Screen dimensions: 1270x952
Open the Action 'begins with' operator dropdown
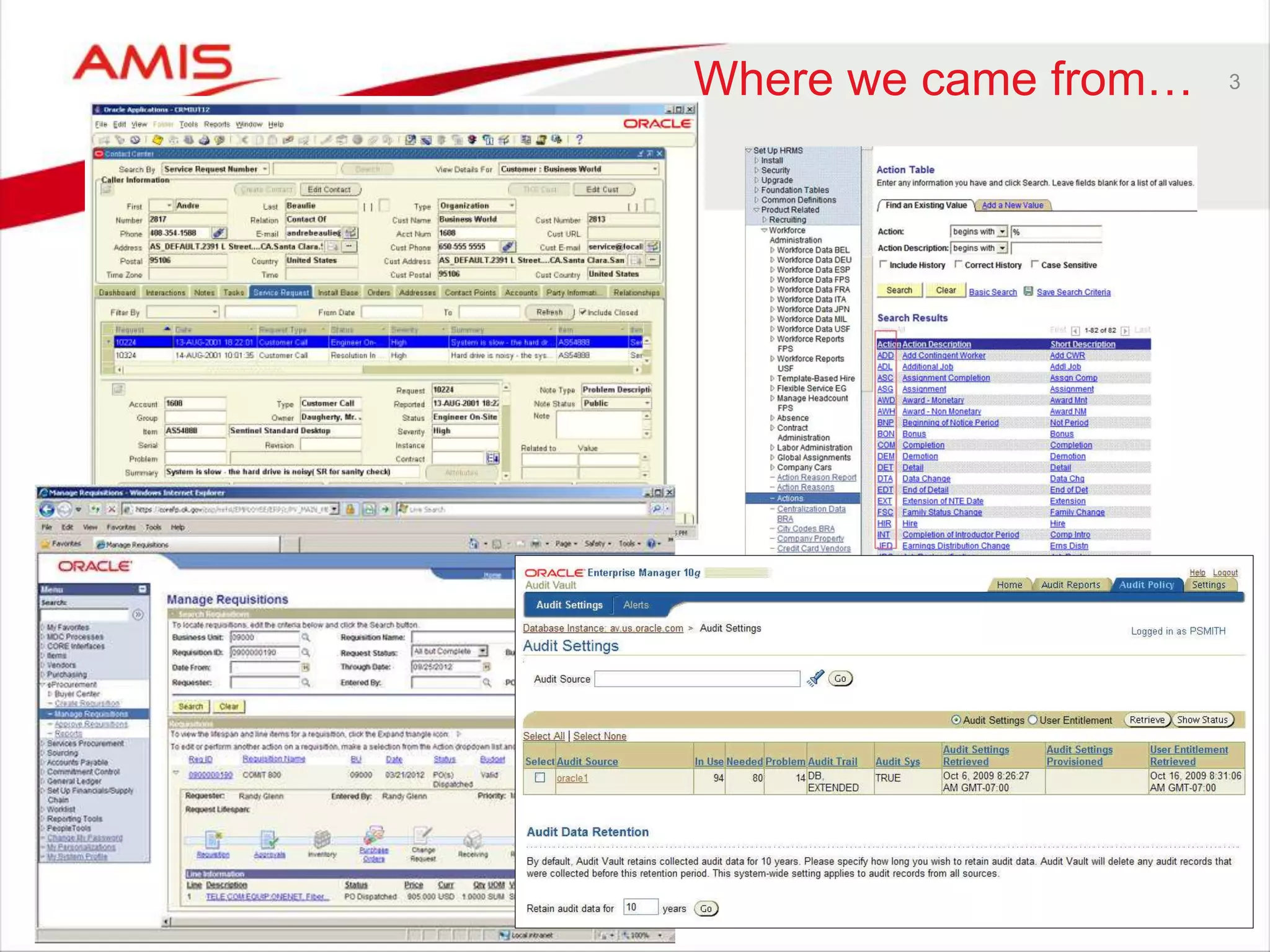(x=1002, y=231)
